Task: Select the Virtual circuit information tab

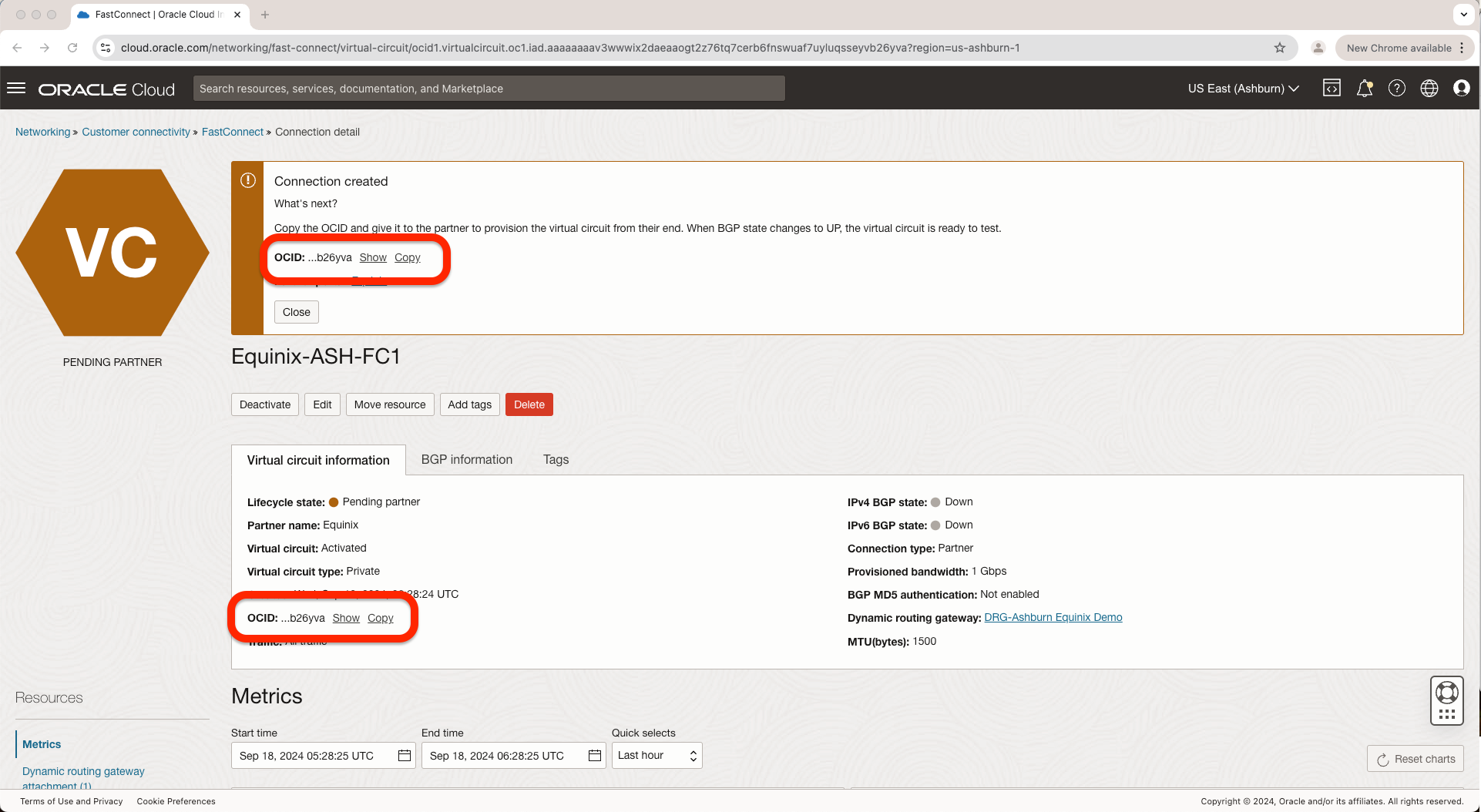Action: (x=318, y=460)
